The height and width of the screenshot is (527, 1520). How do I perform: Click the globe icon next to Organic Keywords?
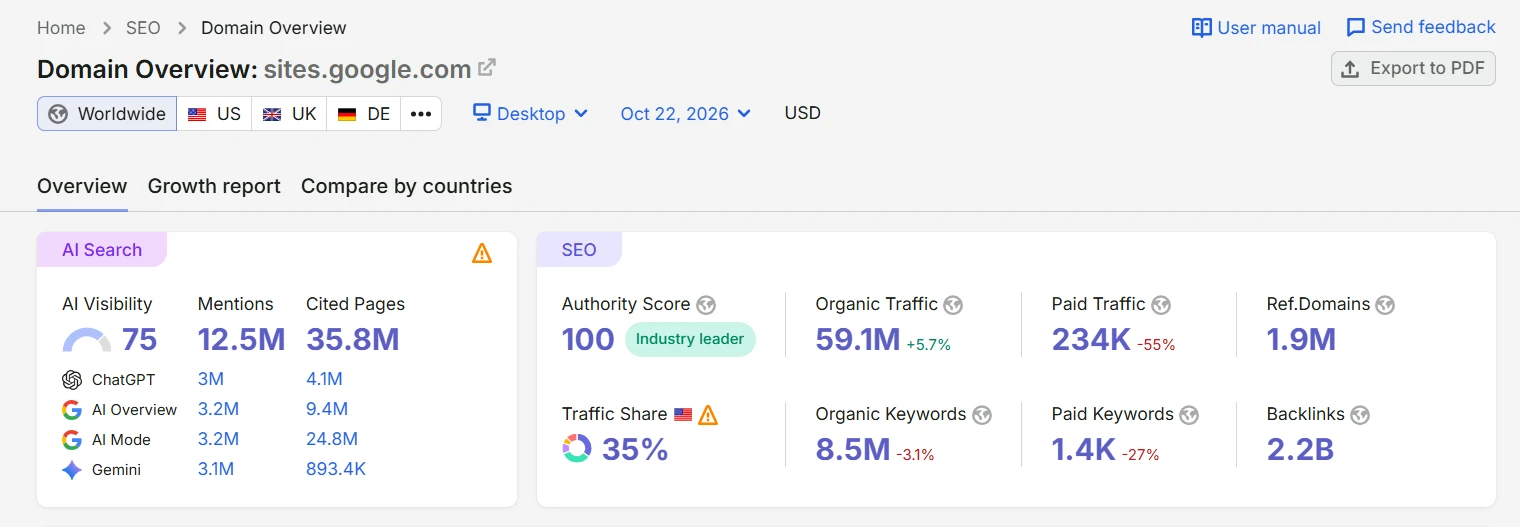[x=982, y=415]
